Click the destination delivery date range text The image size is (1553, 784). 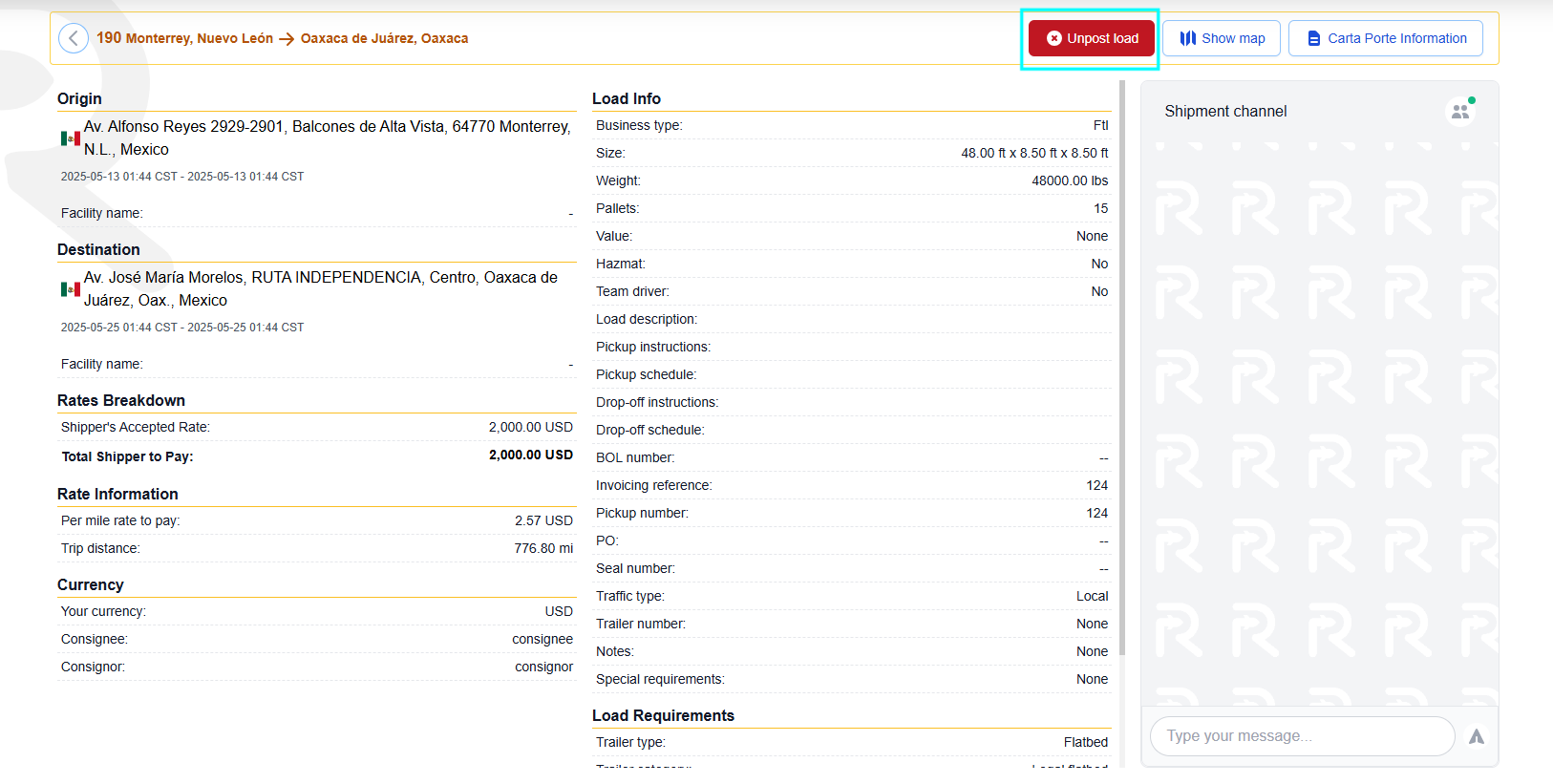tap(182, 328)
